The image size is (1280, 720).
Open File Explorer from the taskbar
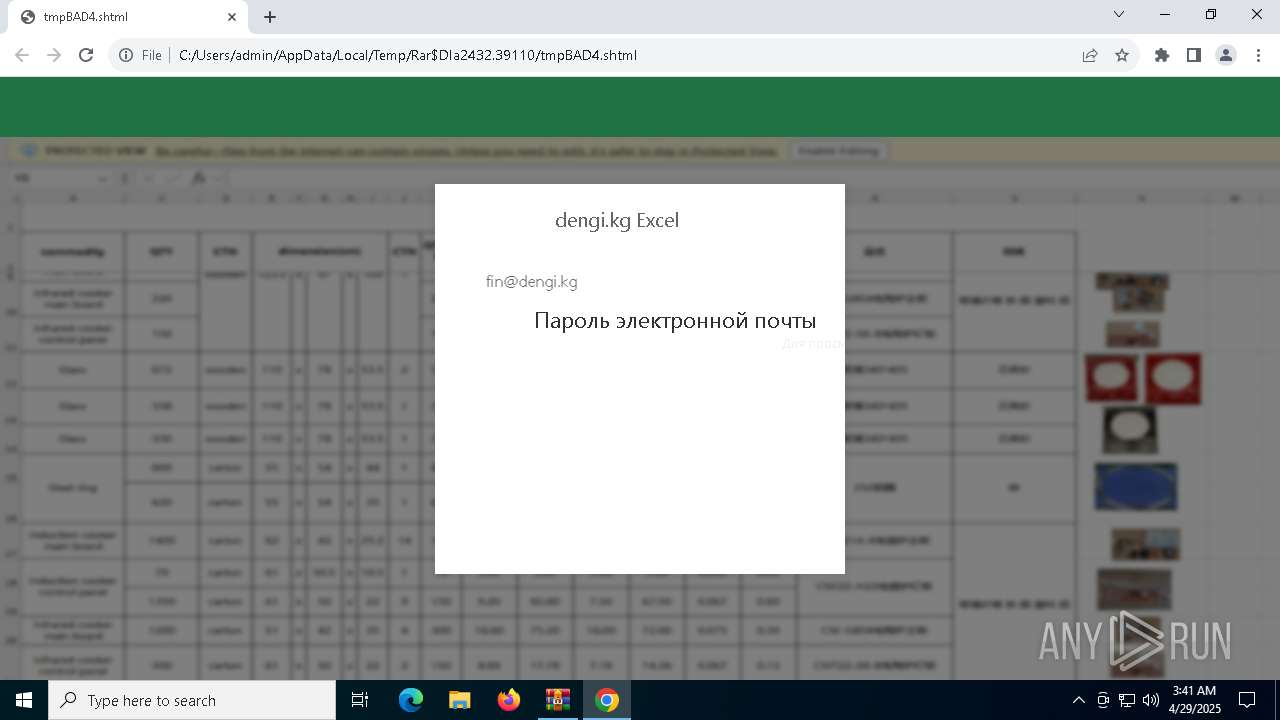[459, 700]
